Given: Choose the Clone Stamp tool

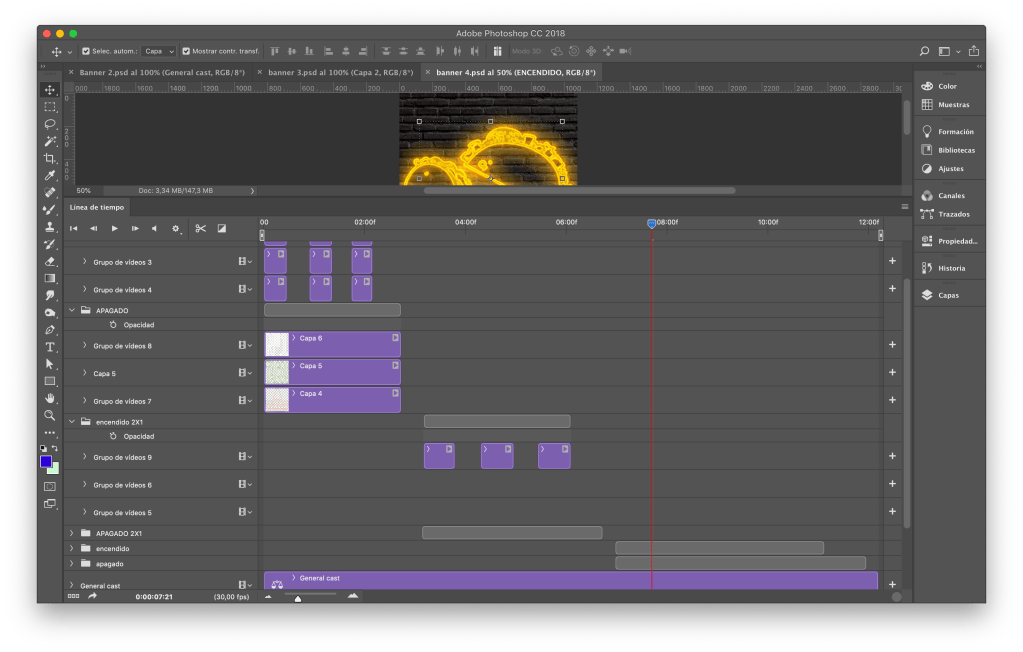Looking at the screenshot, I should [x=50, y=226].
